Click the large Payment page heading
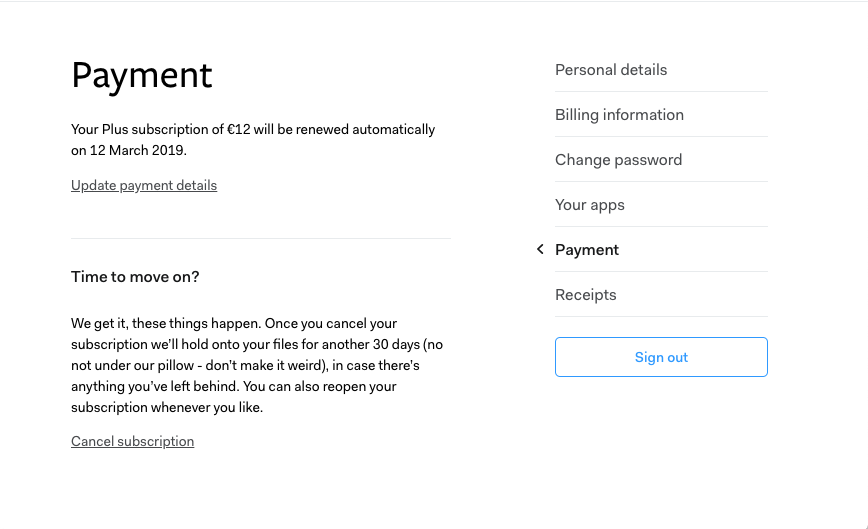Screen dimensions: 868x529 coord(142,76)
